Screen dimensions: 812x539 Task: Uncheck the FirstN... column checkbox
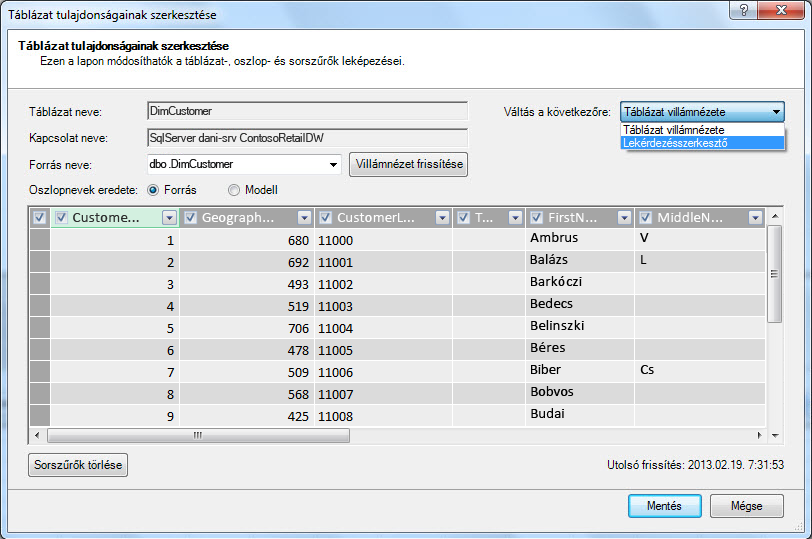tap(536, 217)
